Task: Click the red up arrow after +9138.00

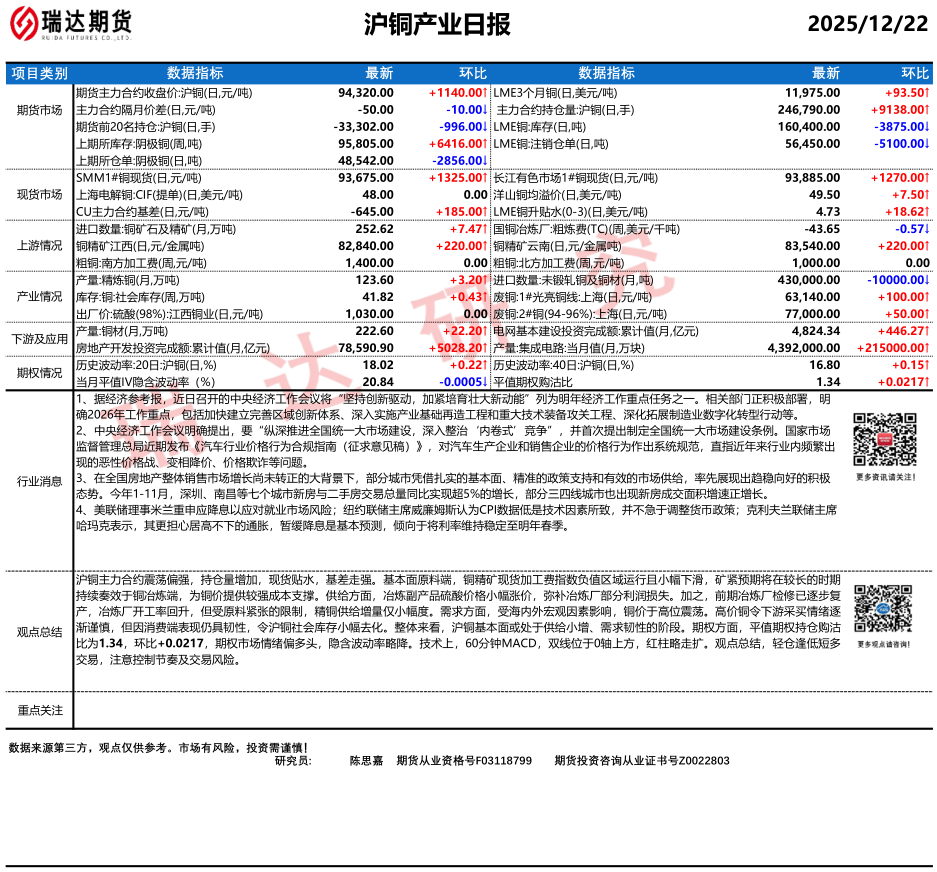Action: pos(927,109)
